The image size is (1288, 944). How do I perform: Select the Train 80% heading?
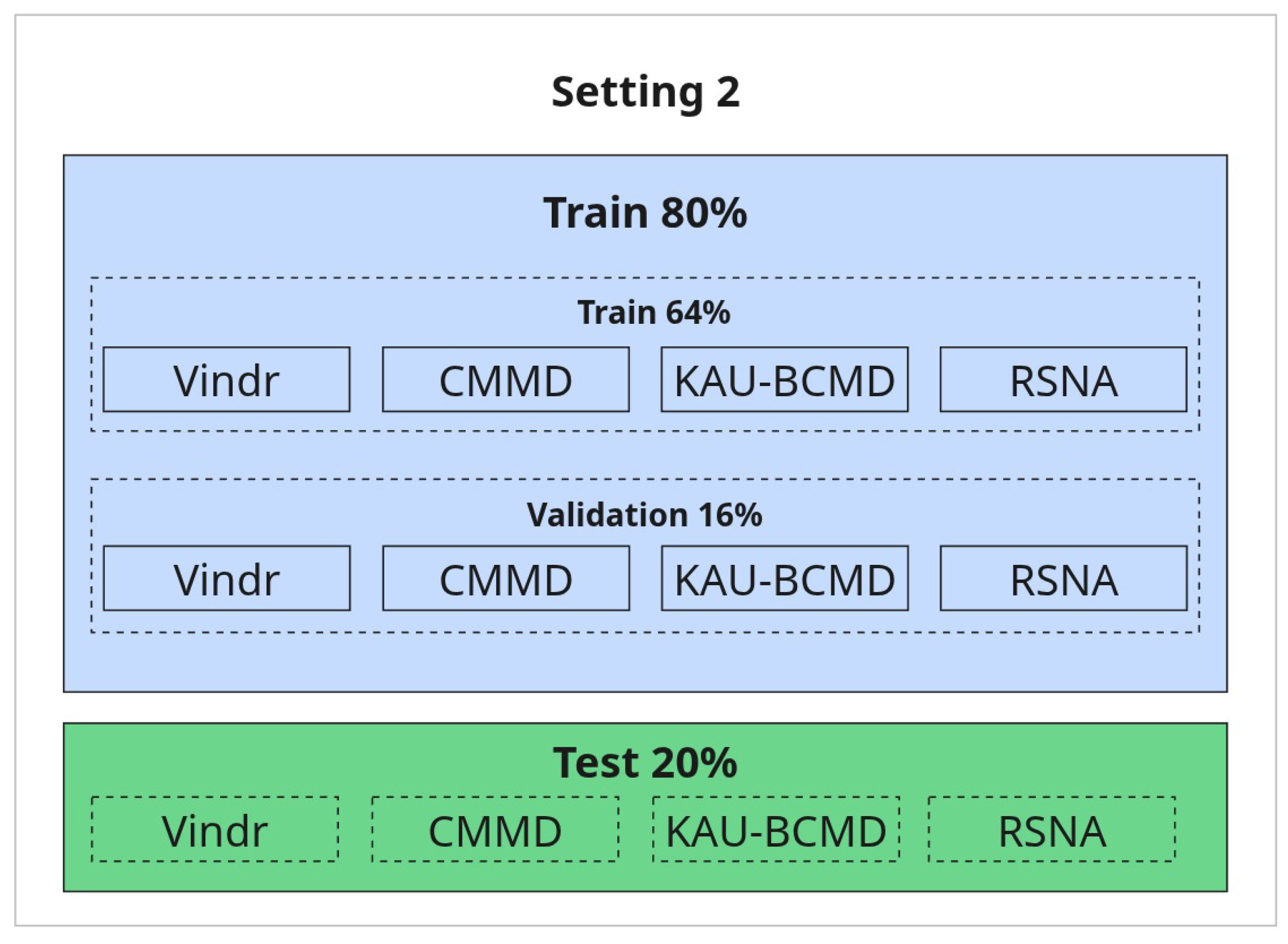pos(645,212)
